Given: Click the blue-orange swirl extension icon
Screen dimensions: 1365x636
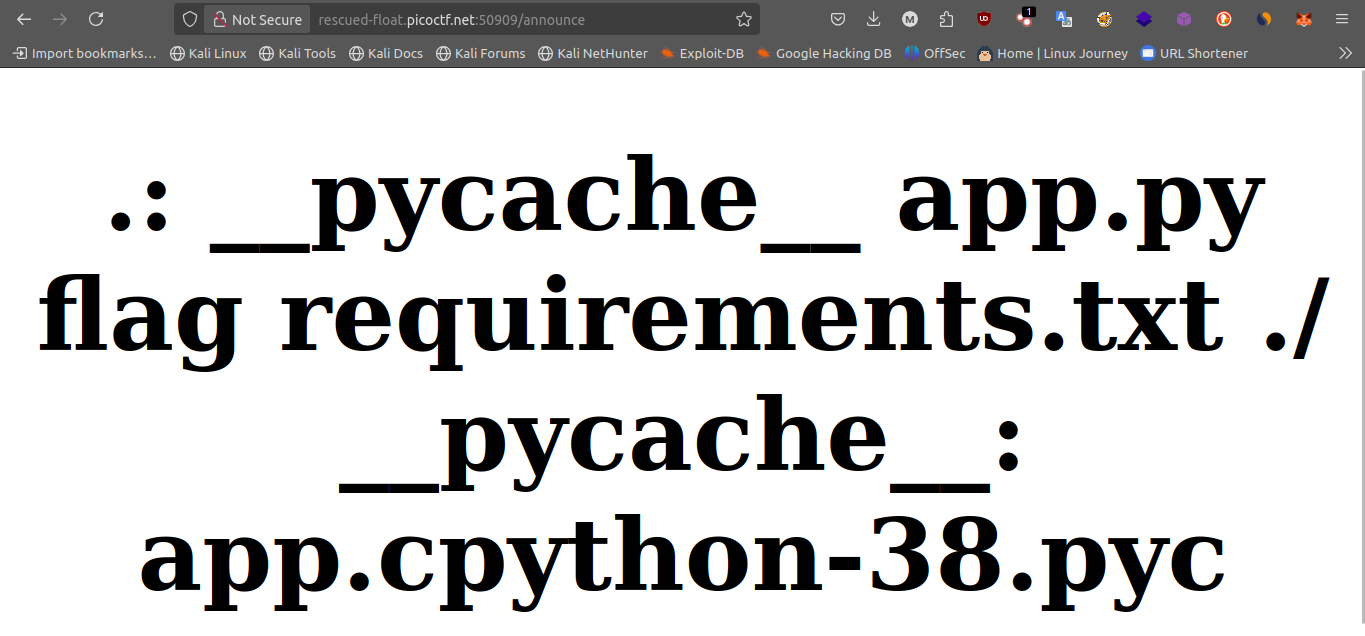Looking at the screenshot, I should 1264,19.
